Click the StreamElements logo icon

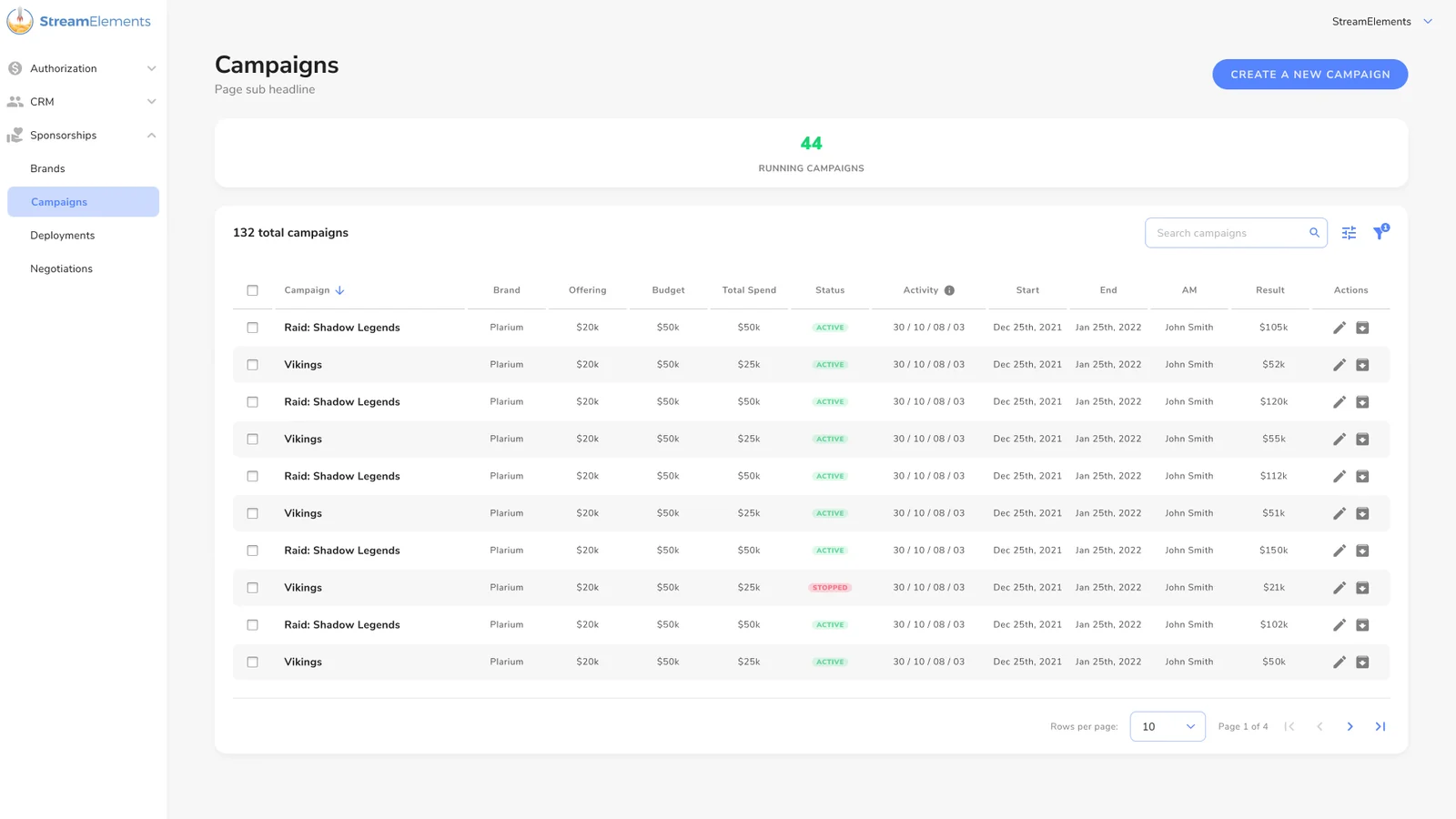point(20,21)
